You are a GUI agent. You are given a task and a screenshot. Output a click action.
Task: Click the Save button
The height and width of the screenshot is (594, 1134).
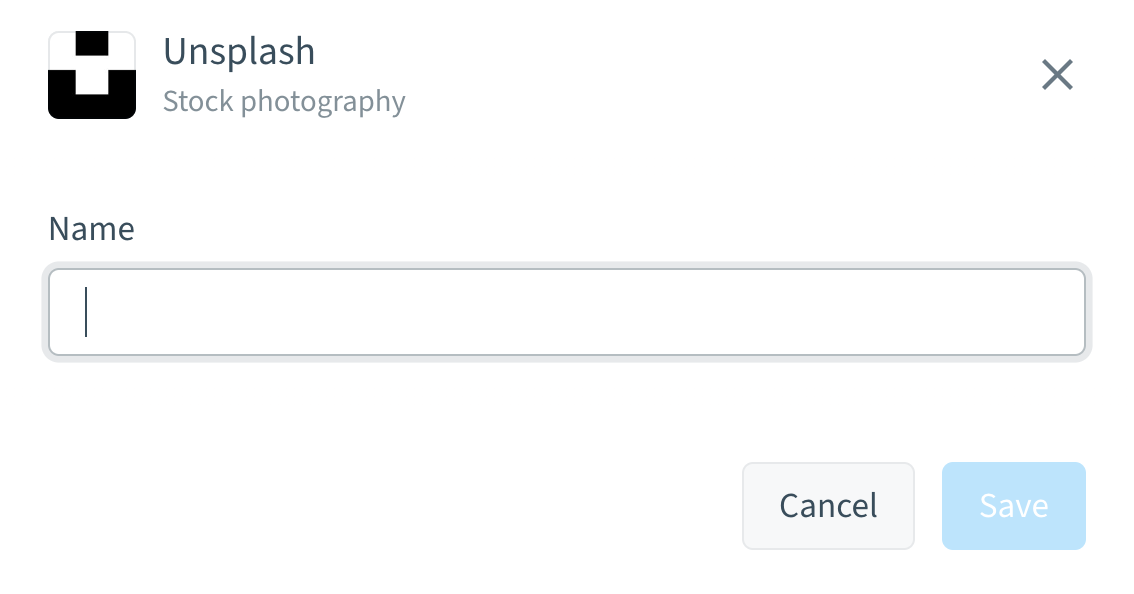1013,506
